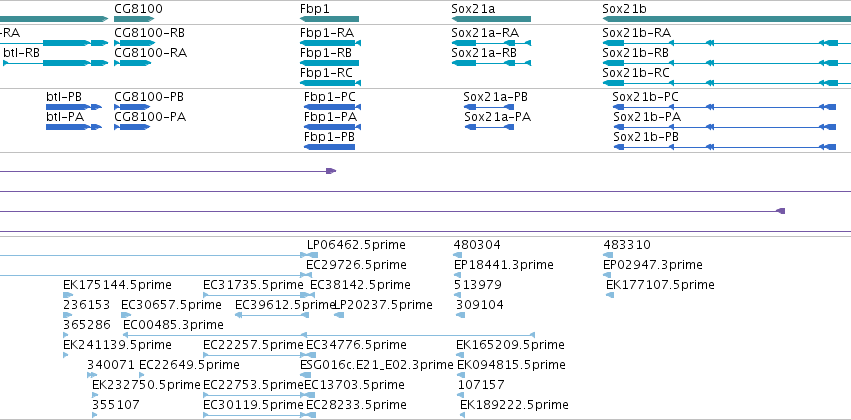The height and width of the screenshot is (420, 851).
Task: Select EST EC13703.5prime
Action: click(x=354, y=385)
